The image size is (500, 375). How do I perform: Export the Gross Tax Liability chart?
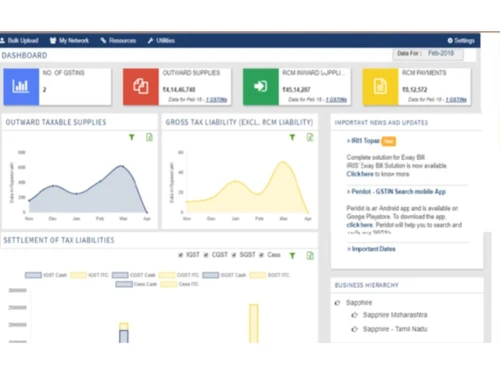310,137
